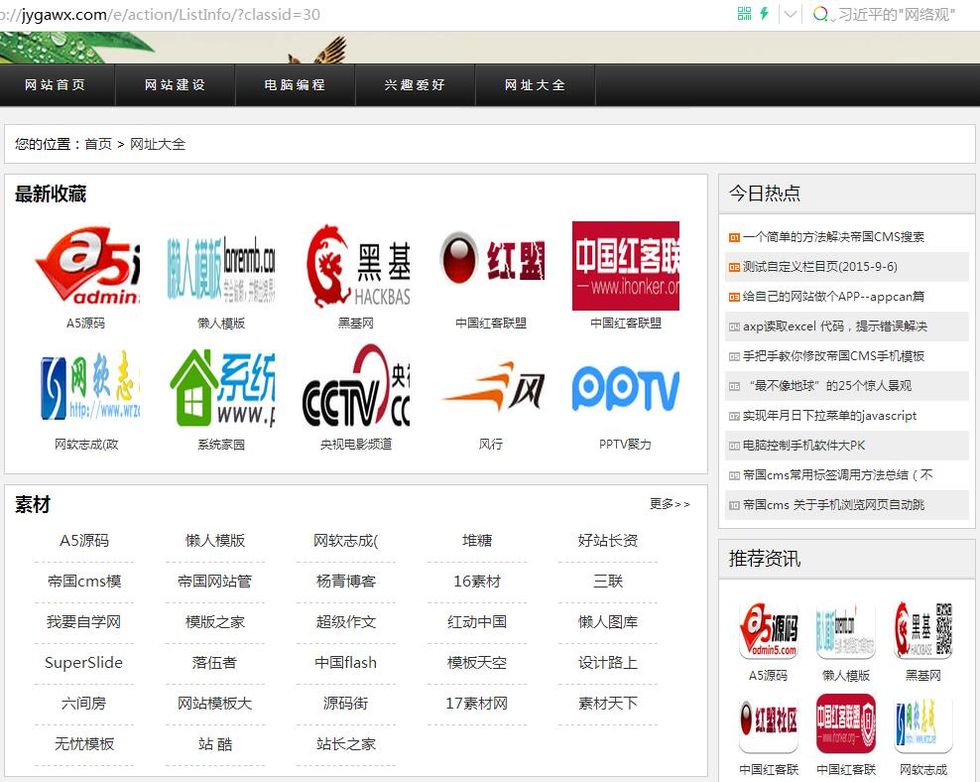
Task: Go to 网站首页 in navigation bar
Action: [56, 85]
